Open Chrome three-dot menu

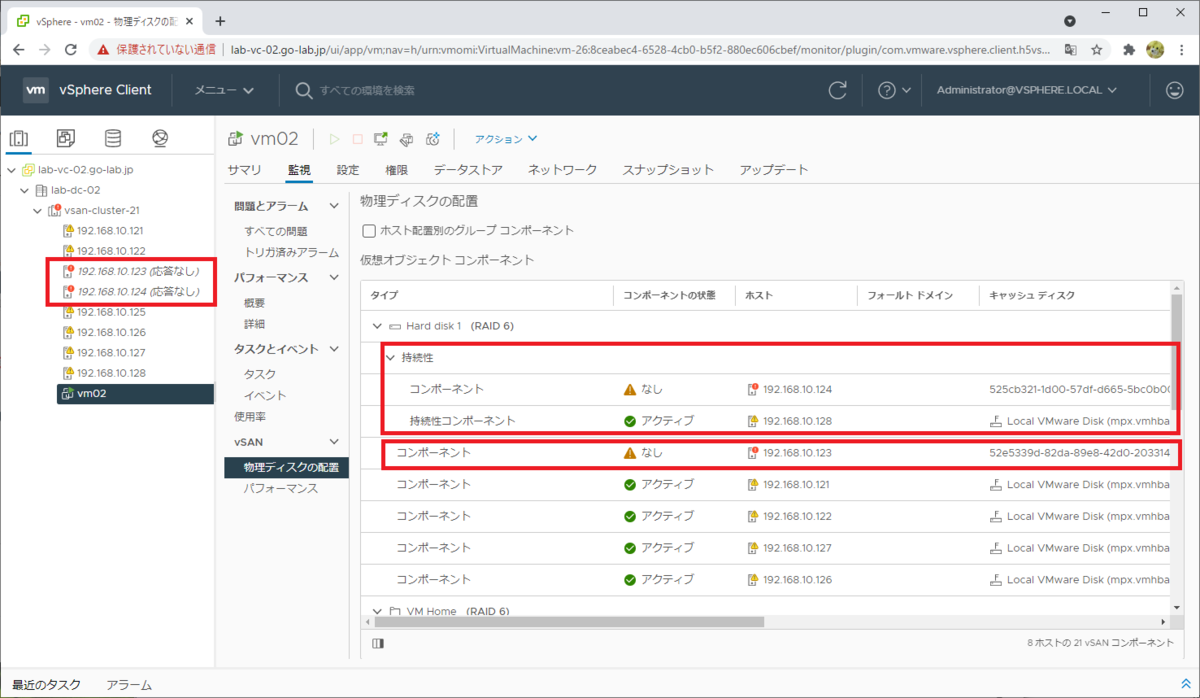[x=1181, y=49]
